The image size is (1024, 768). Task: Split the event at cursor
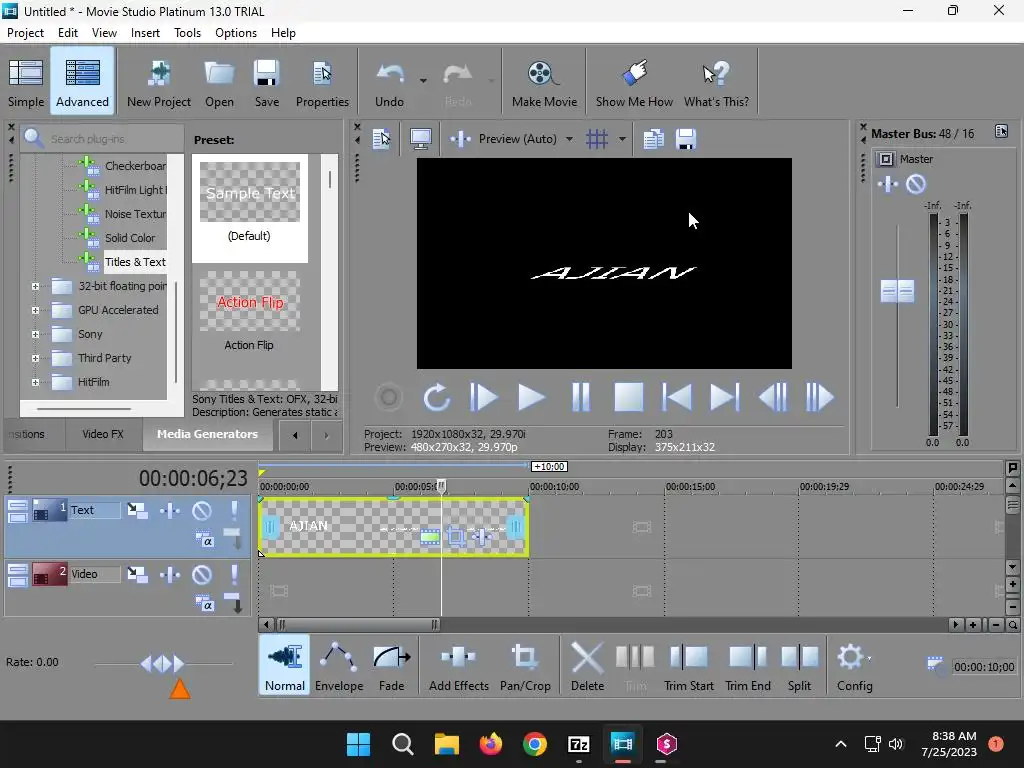[799, 666]
